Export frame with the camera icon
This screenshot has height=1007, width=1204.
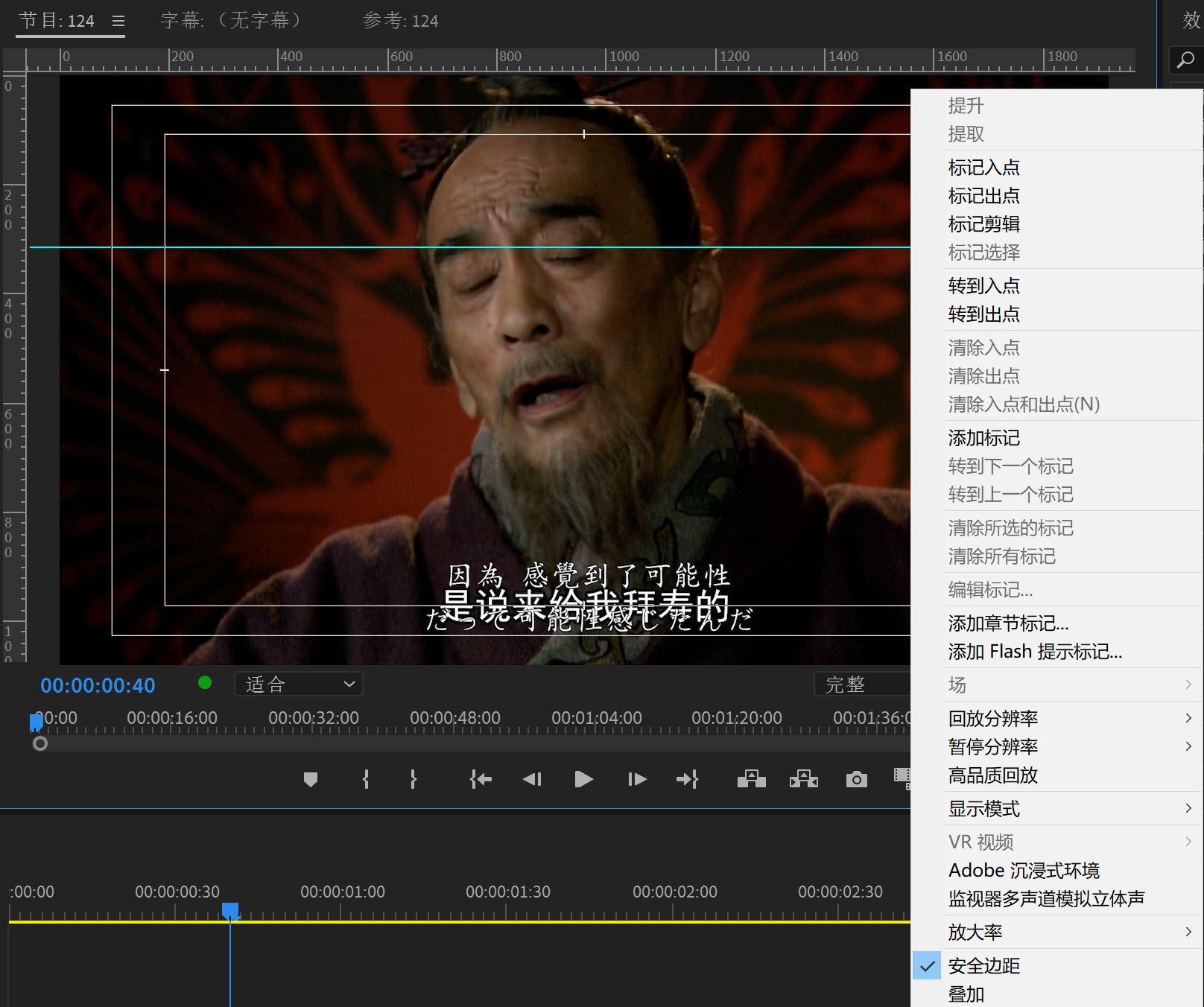coord(857,779)
